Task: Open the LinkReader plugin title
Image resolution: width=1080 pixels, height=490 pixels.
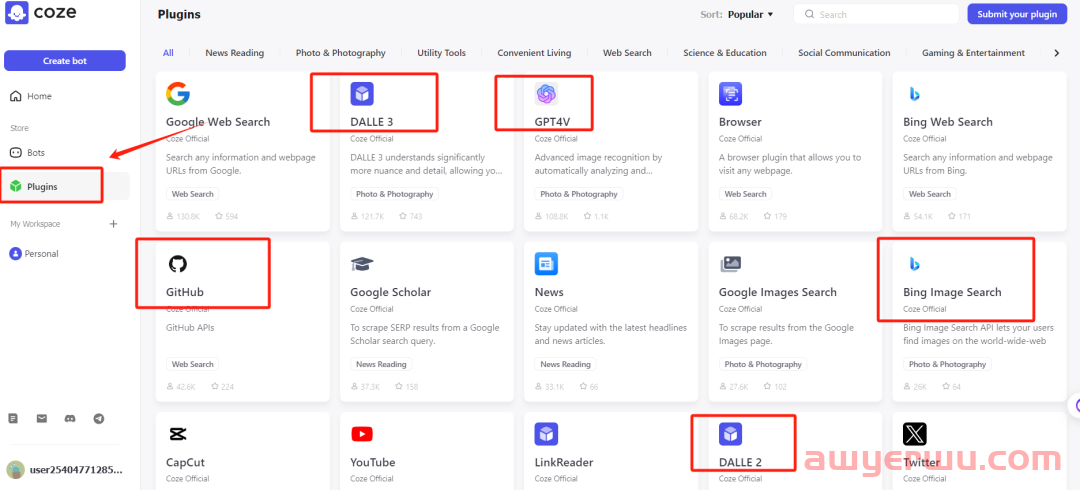Action: coord(564,462)
